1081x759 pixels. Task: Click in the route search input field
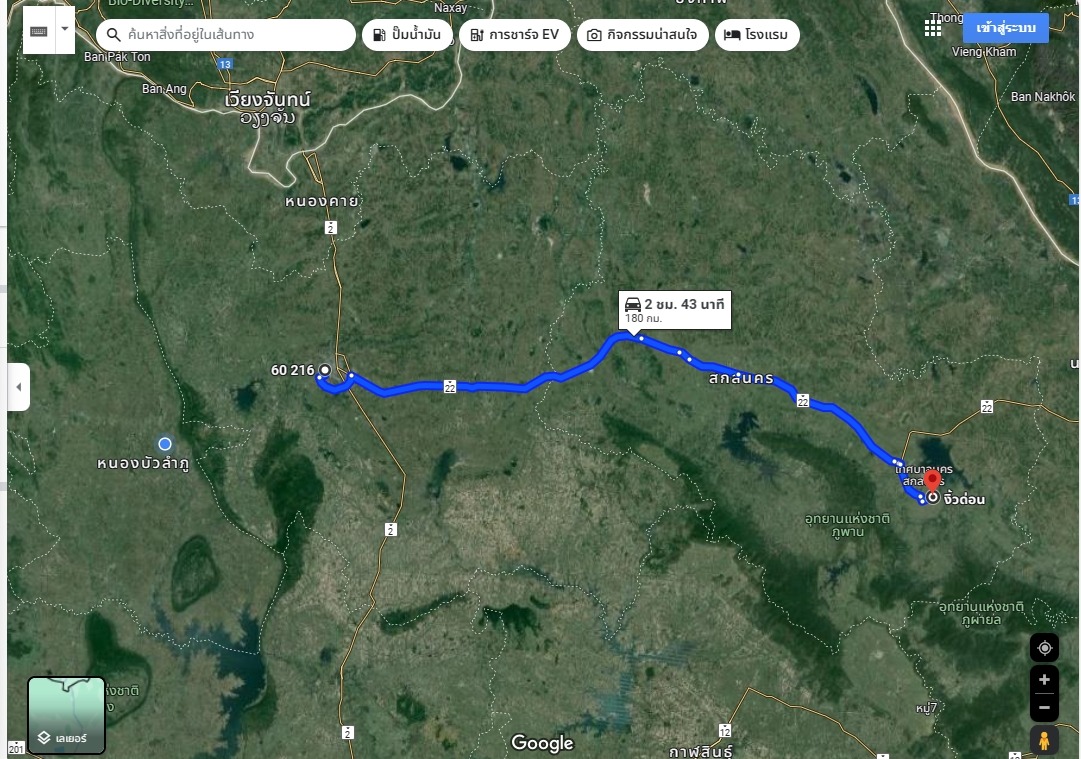click(x=225, y=34)
